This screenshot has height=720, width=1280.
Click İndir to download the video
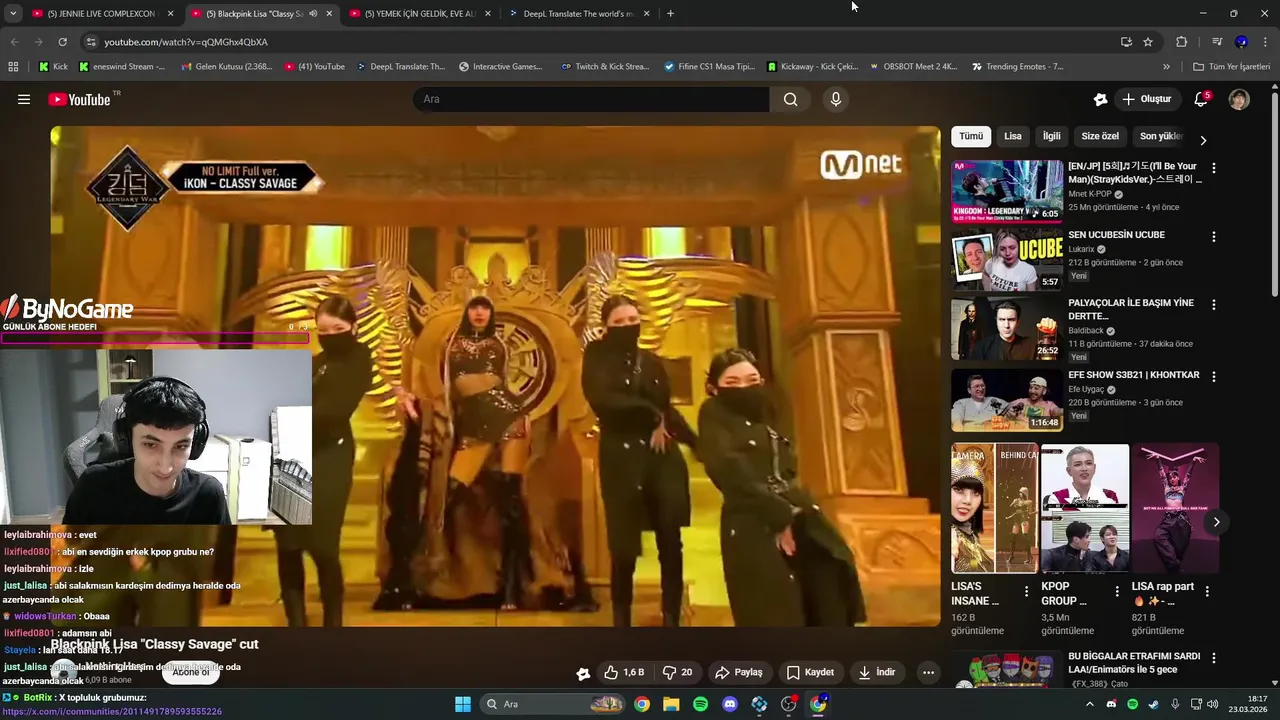(x=877, y=672)
